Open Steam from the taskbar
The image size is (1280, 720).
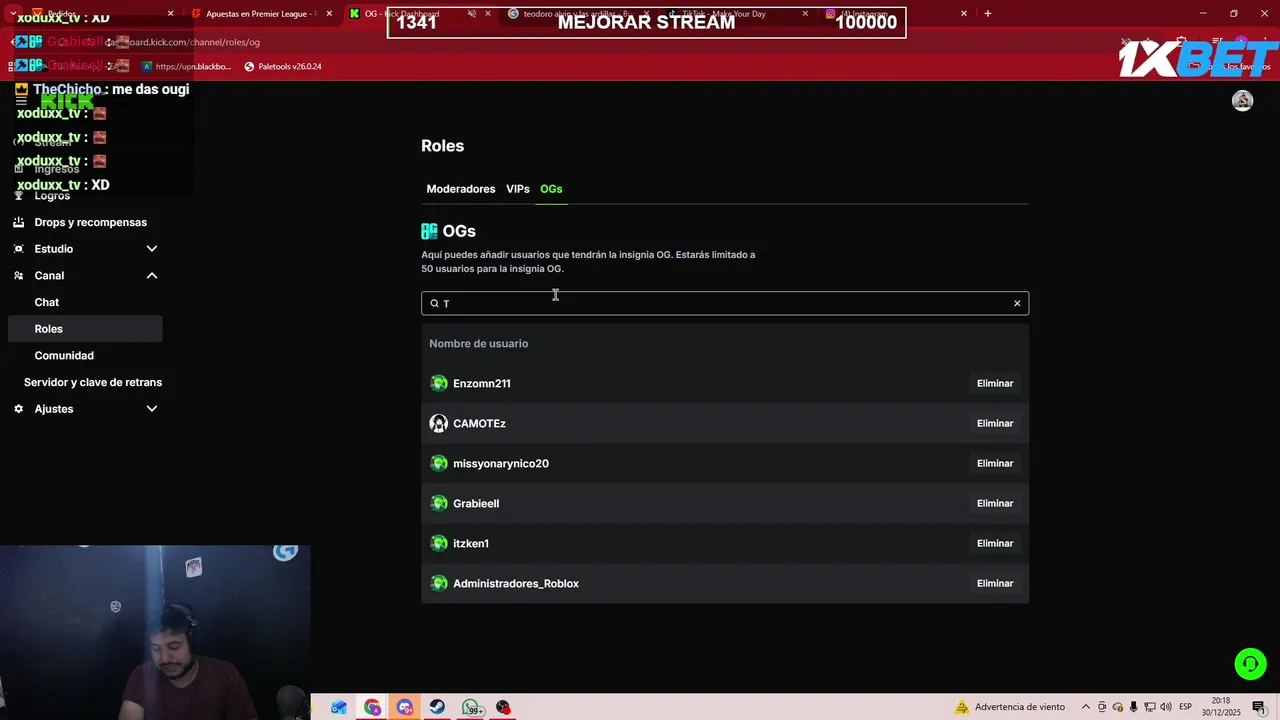[x=437, y=707]
